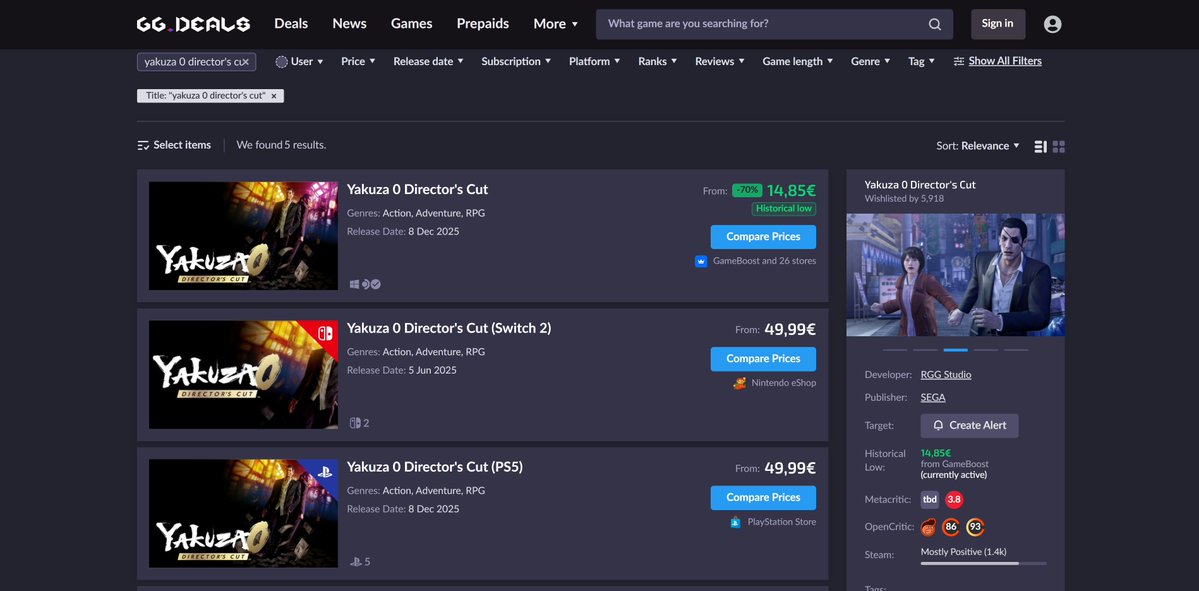Go to the Games page
Screen dimensions: 1199x591
click(411, 24)
